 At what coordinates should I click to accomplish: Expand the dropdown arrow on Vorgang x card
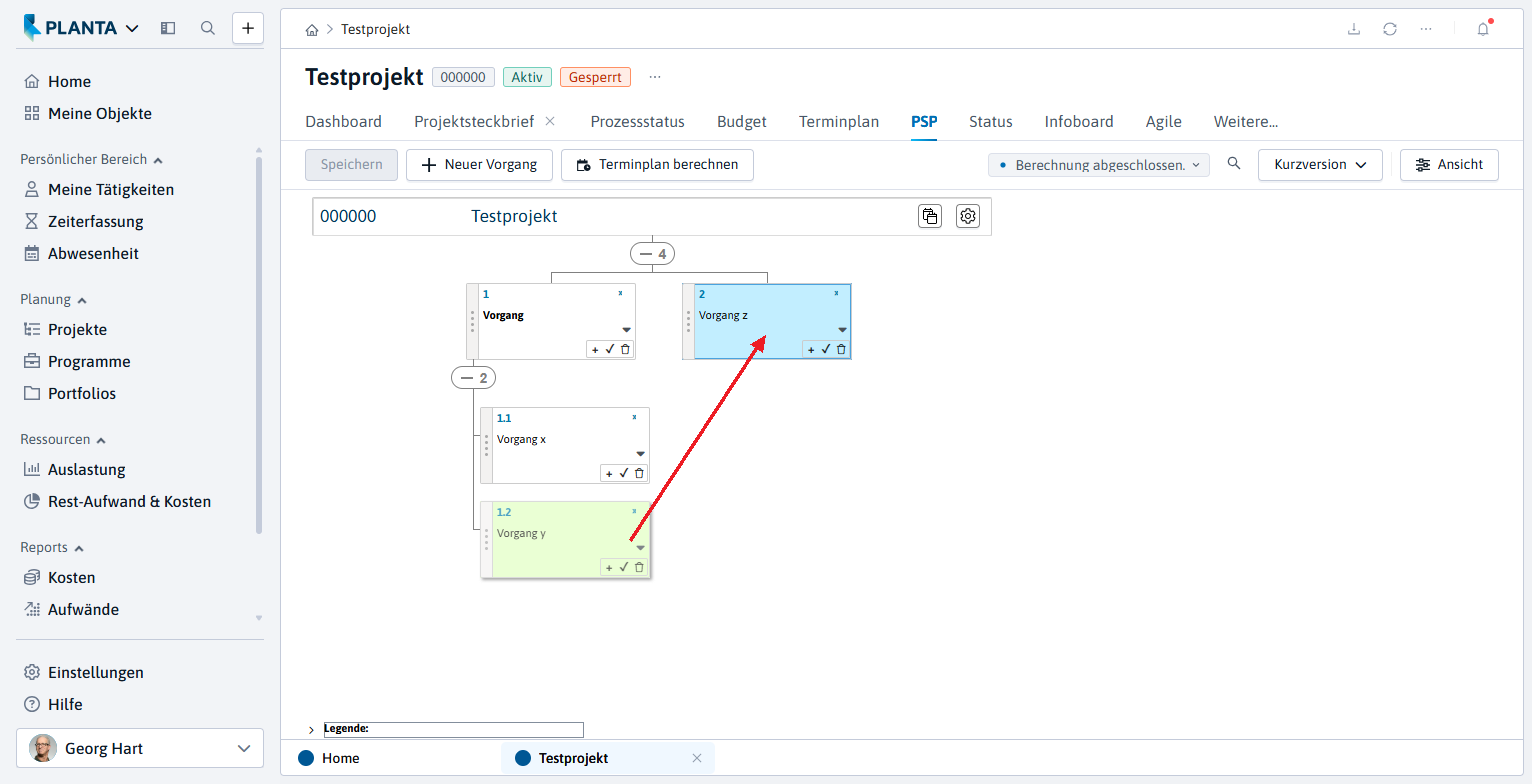641,454
